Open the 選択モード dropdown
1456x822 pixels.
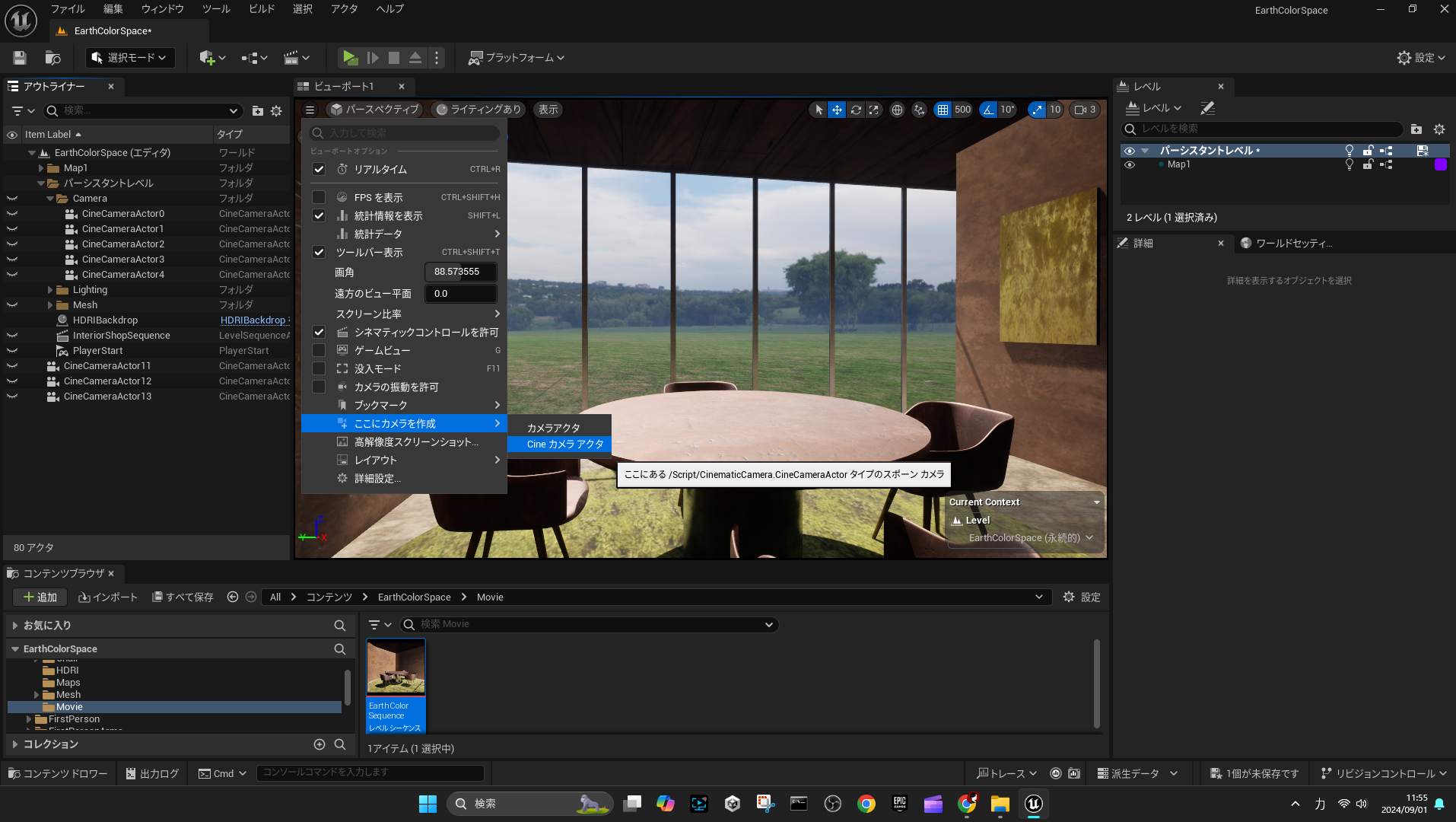129,58
